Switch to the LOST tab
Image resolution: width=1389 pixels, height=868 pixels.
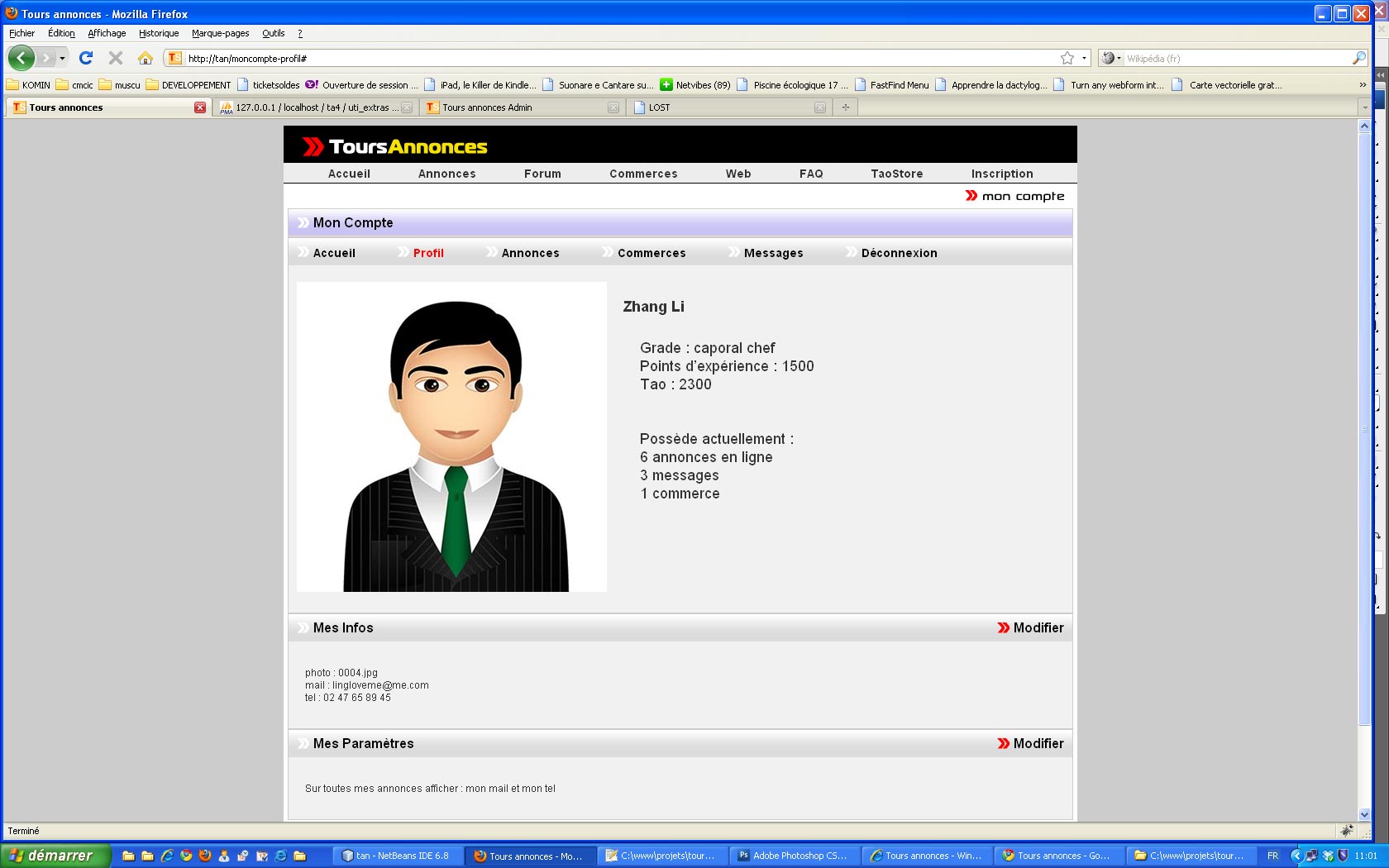(728, 107)
